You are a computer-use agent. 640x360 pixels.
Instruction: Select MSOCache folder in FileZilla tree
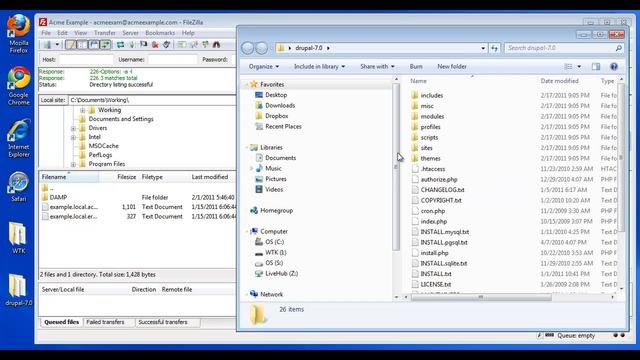coord(103,146)
